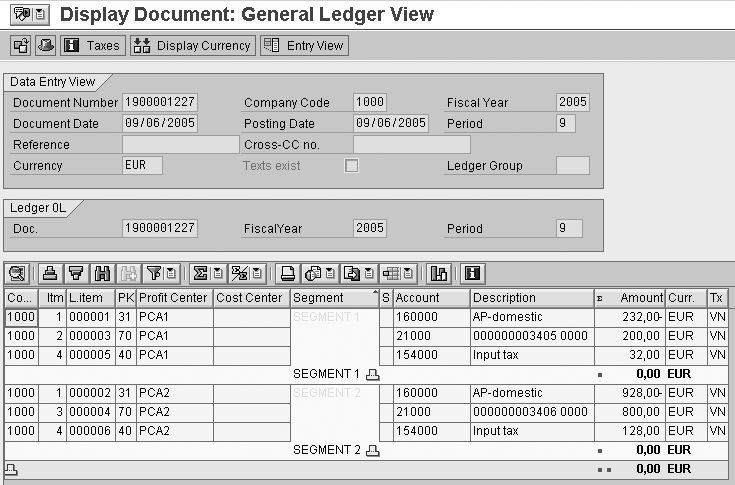Open the Layout selection dropdown arrow
735x485 pixels.
pos(410,273)
